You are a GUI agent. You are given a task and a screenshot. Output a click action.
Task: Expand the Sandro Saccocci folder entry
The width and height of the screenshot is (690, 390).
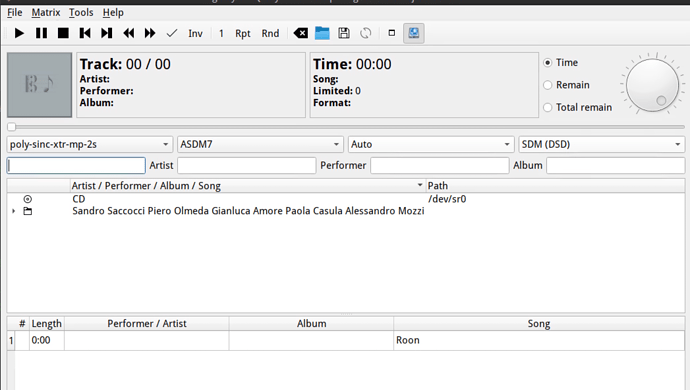(14, 211)
